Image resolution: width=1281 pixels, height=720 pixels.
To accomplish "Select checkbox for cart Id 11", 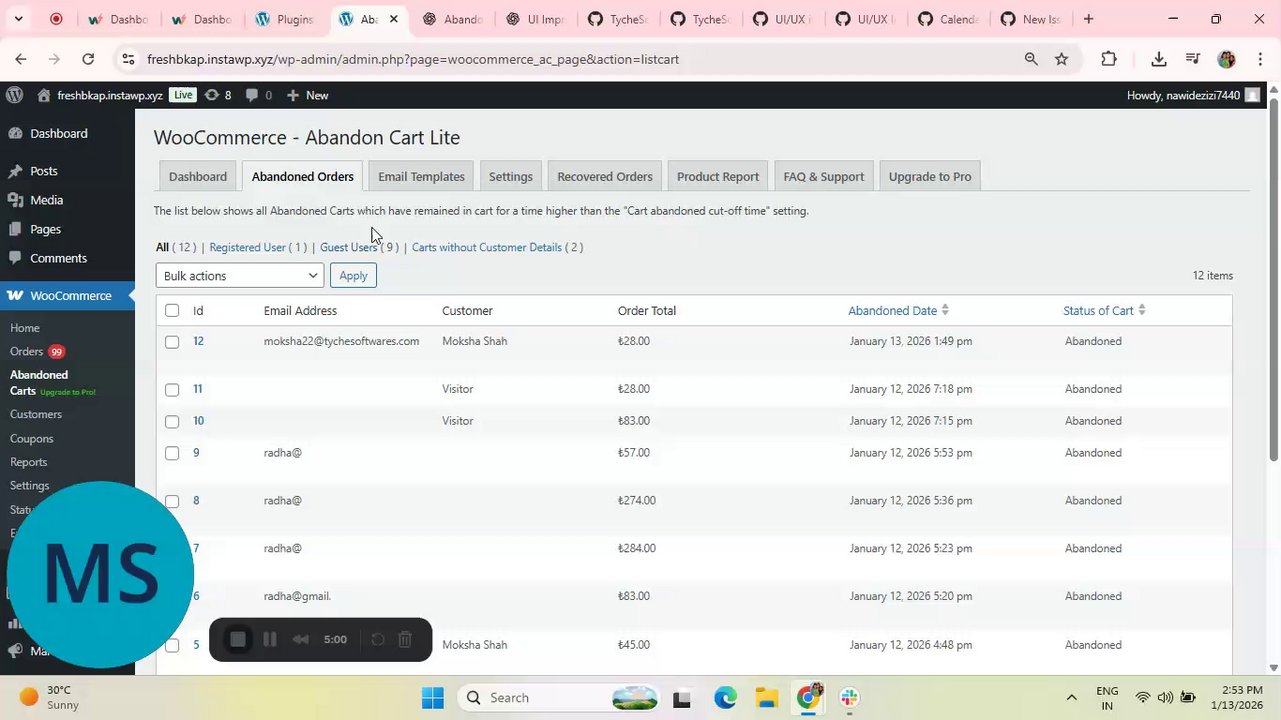I will coord(172,390).
